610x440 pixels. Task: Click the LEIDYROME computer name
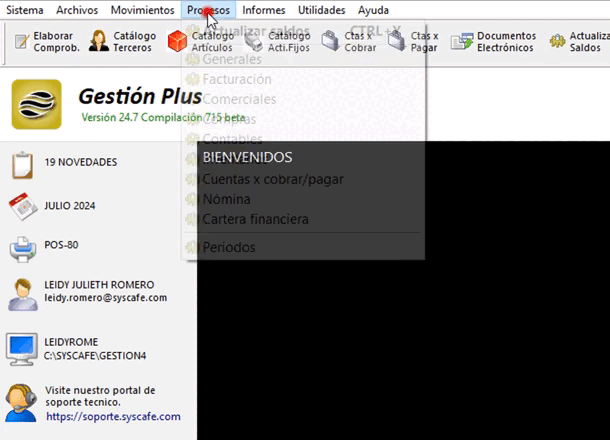tap(71, 342)
